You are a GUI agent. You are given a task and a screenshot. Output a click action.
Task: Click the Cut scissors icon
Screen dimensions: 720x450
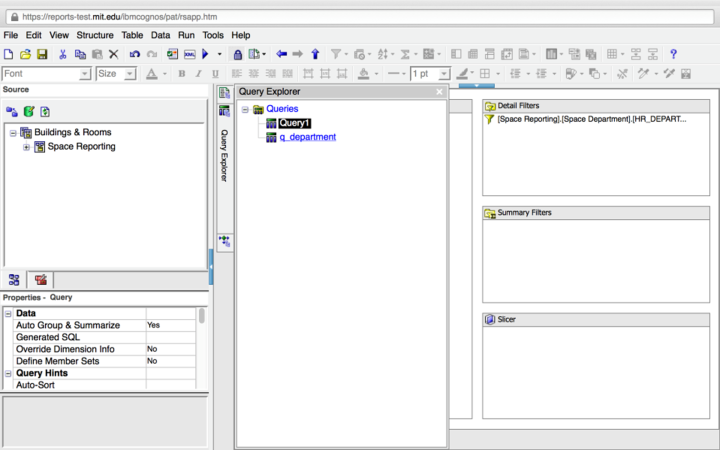pyautogui.click(x=62, y=54)
